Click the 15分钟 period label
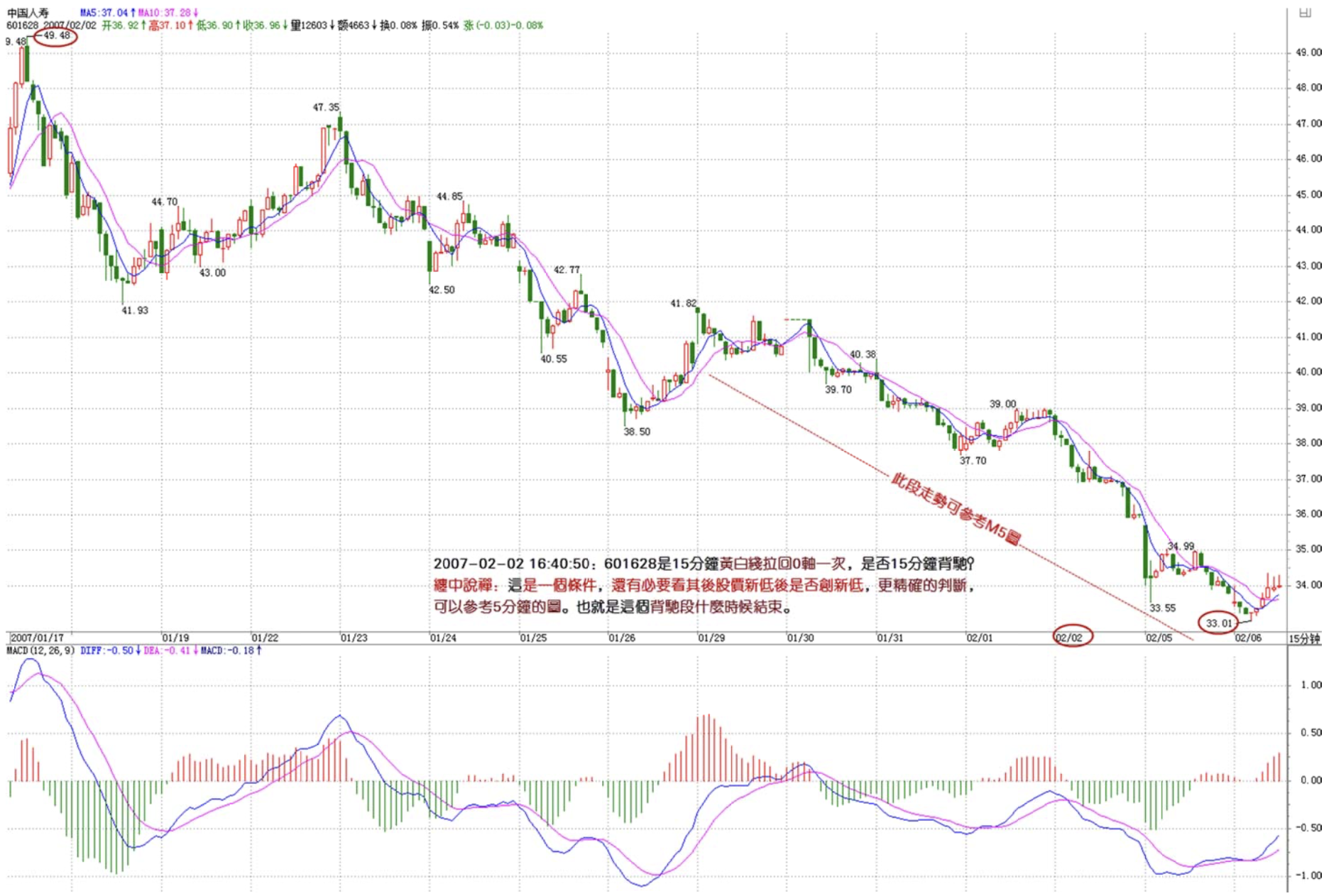 click(x=1304, y=638)
